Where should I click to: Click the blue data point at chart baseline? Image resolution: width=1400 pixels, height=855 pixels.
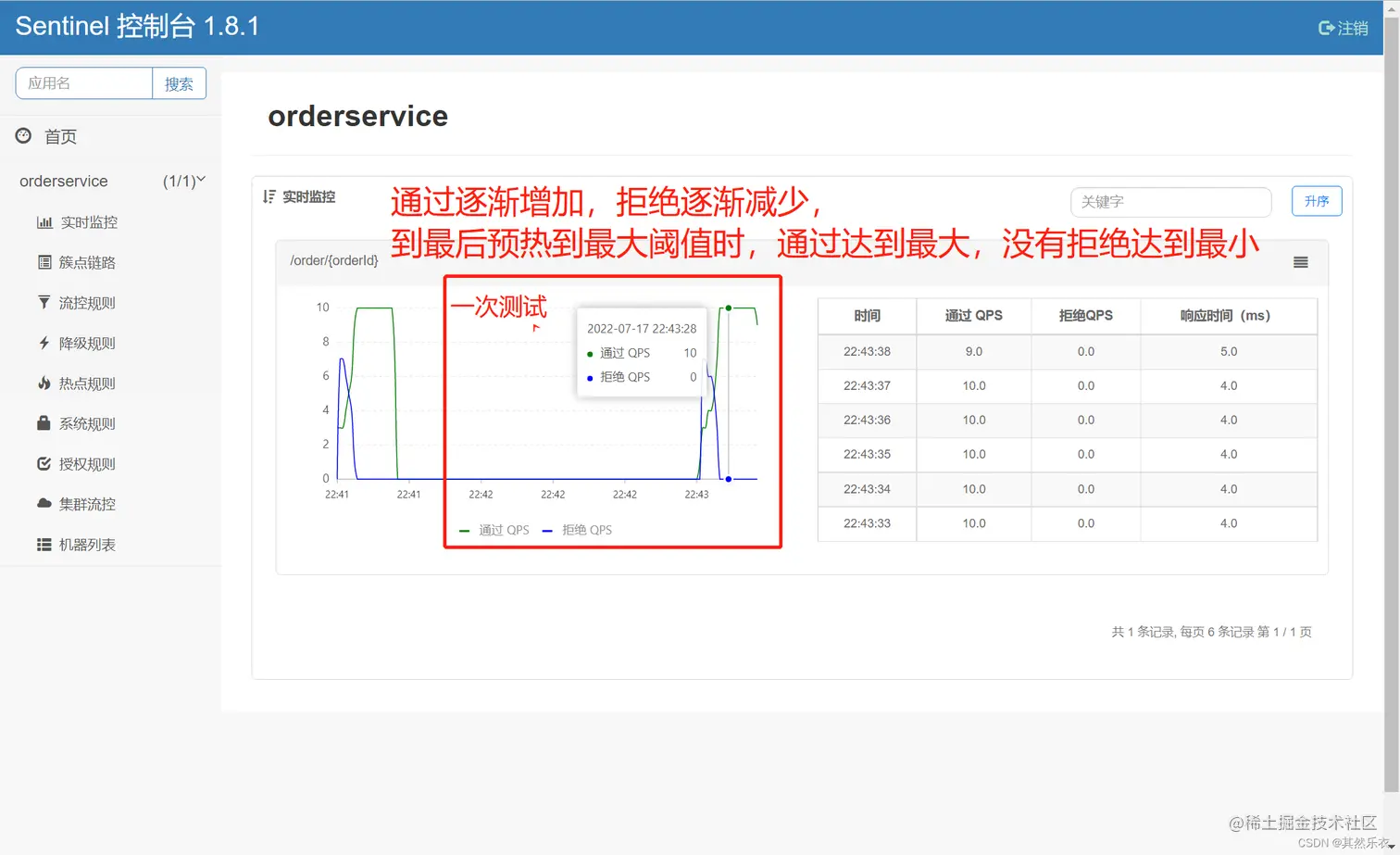729,479
